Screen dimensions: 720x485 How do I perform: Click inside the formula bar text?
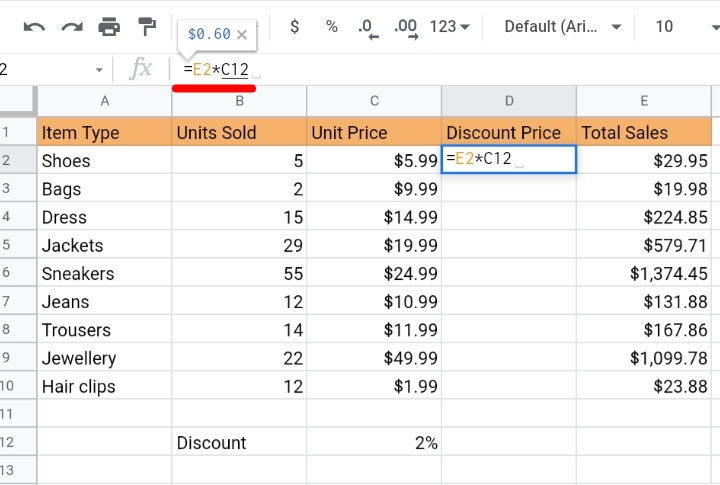[216, 69]
